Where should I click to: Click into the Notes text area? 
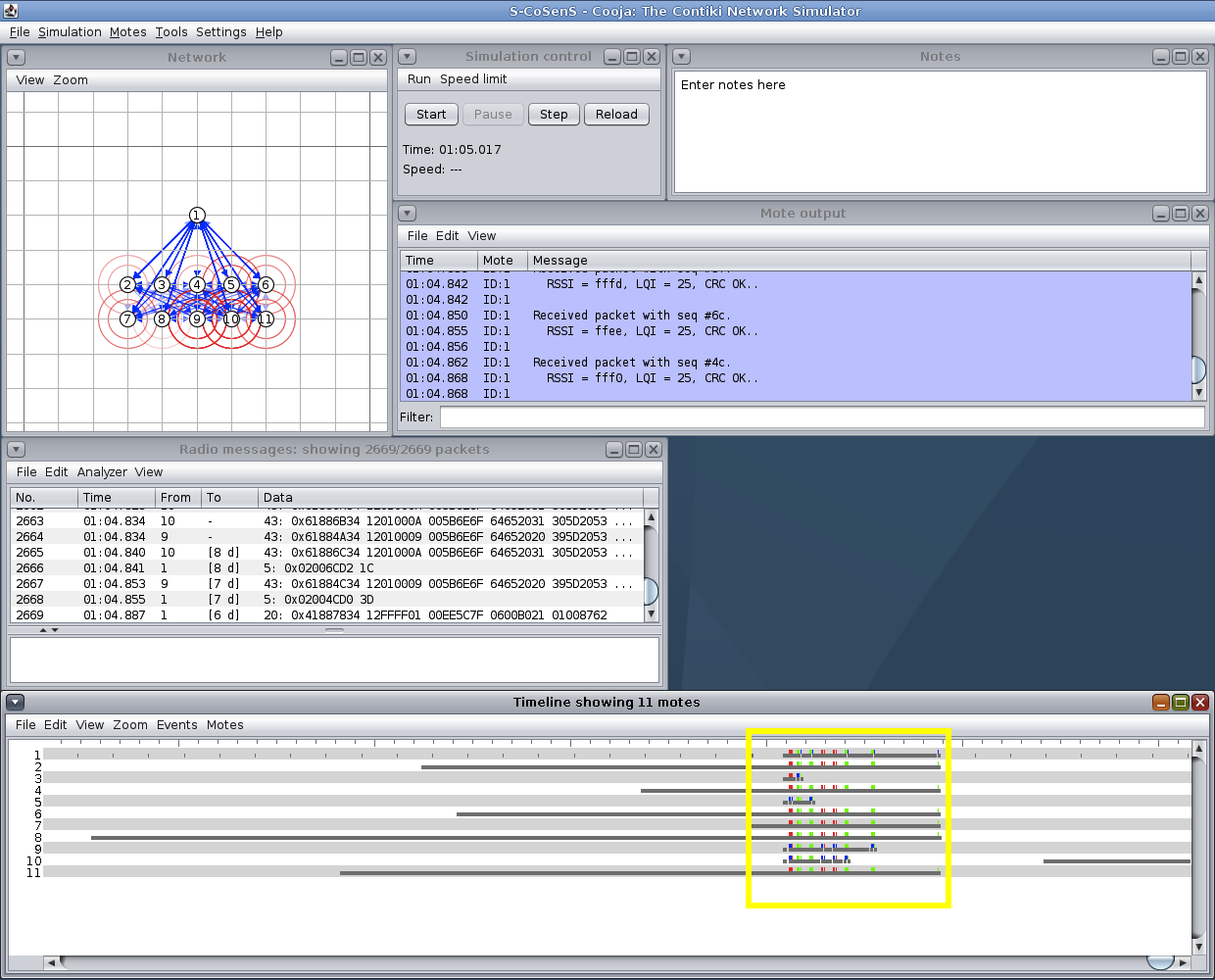pyautogui.click(x=941, y=131)
